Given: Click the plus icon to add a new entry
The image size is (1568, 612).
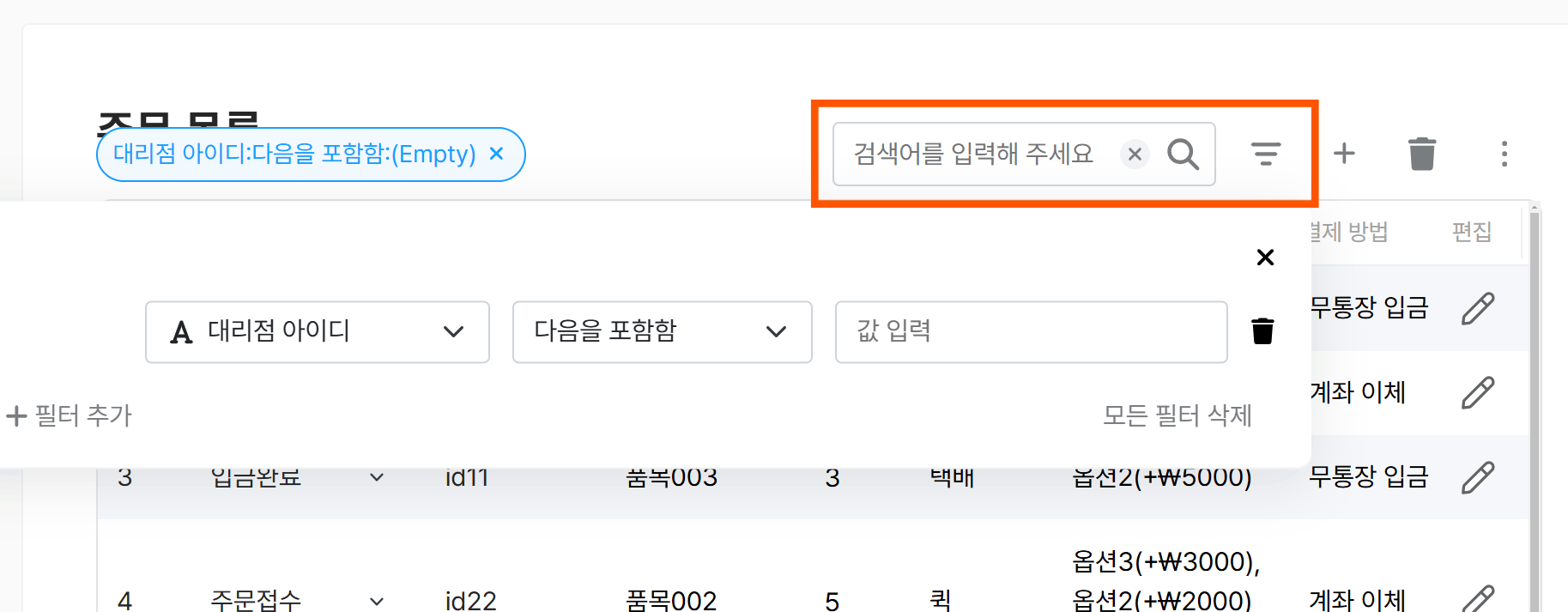Looking at the screenshot, I should 1345,154.
